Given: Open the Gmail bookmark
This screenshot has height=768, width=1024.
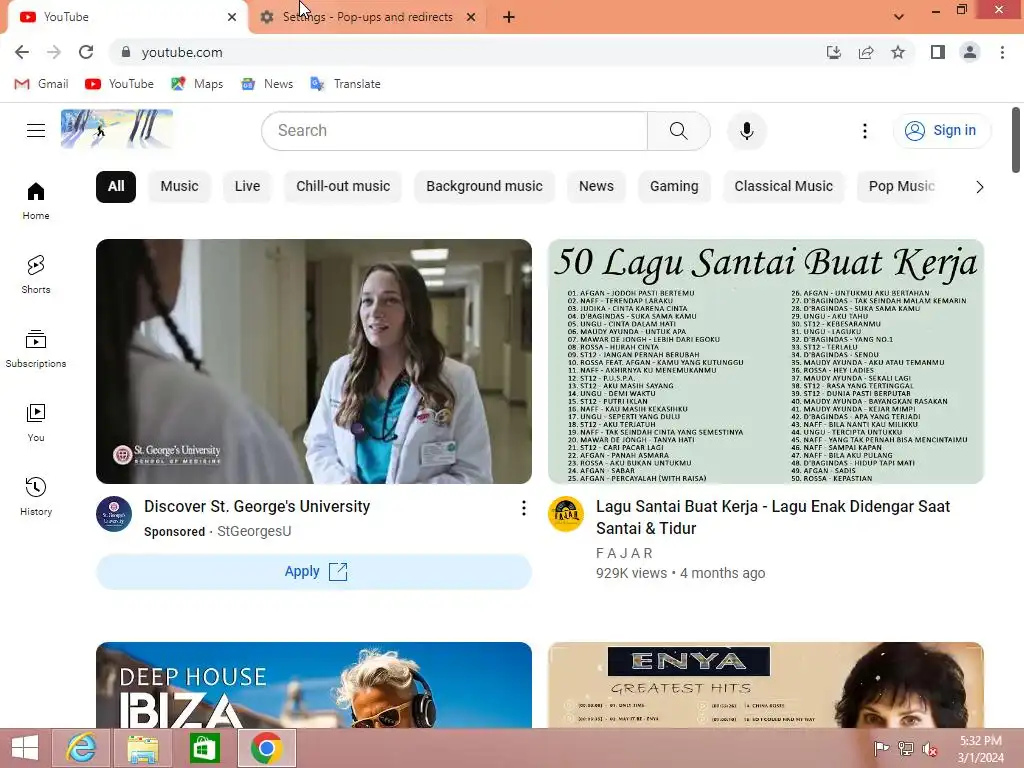Looking at the screenshot, I should [x=41, y=84].
